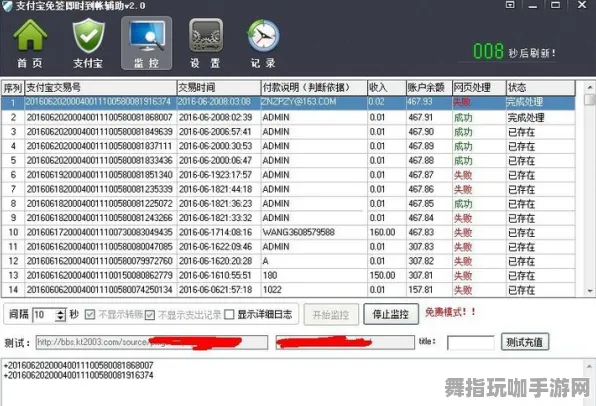Sort by 付款说明（判断依据）column header
Image resolution: width=596 pixels, height=406 pixels.
(x=314, y=88)
